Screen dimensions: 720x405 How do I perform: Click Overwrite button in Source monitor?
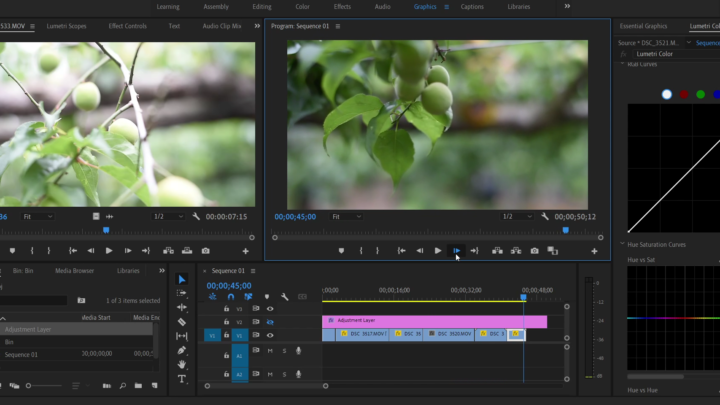(187, 251)
